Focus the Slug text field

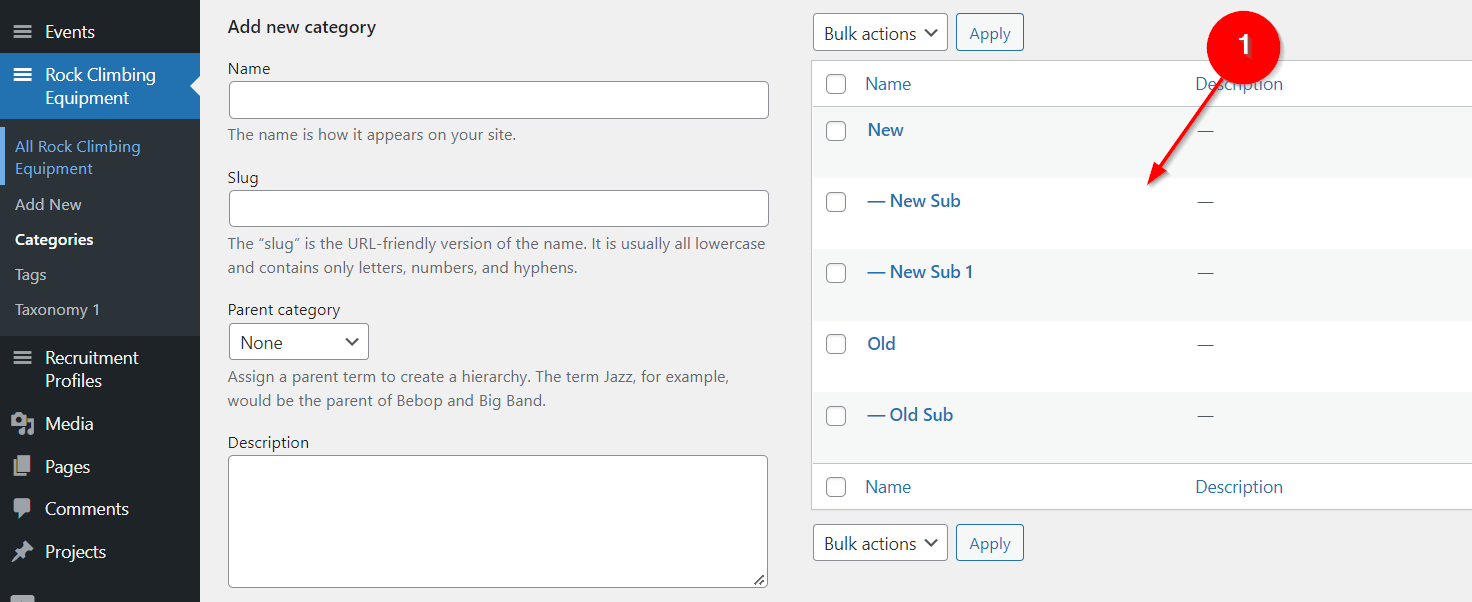pos(498,208)
